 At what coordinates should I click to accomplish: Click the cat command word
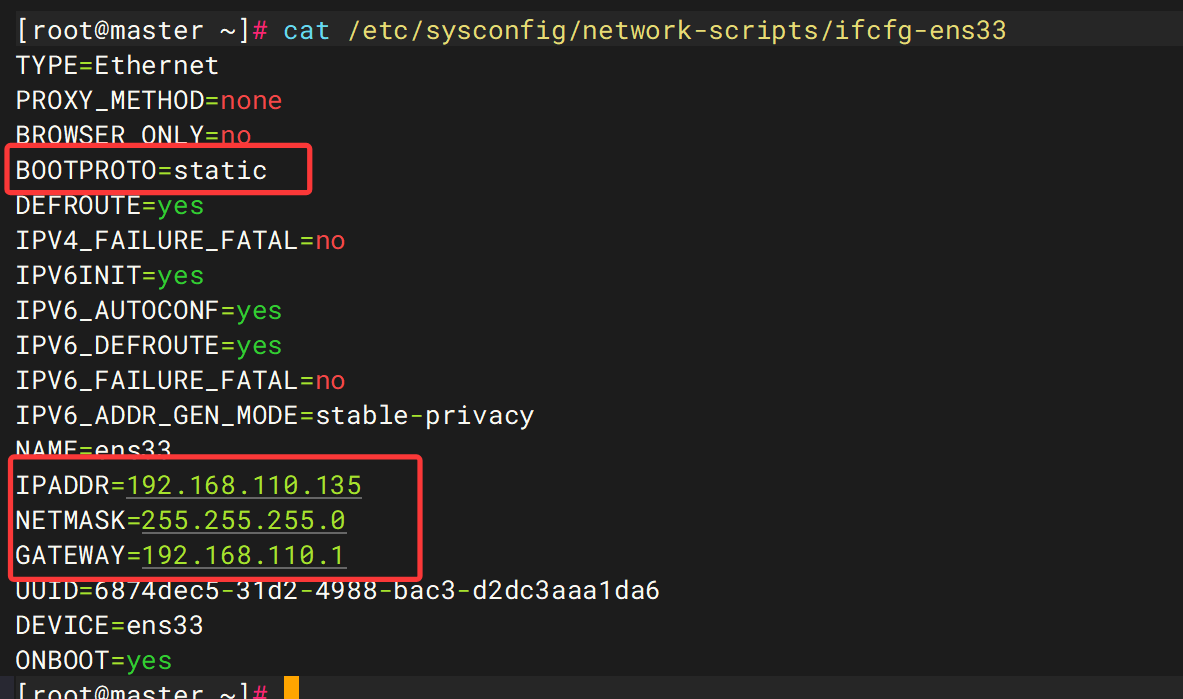pyautogui.click(x=306, y=31)
